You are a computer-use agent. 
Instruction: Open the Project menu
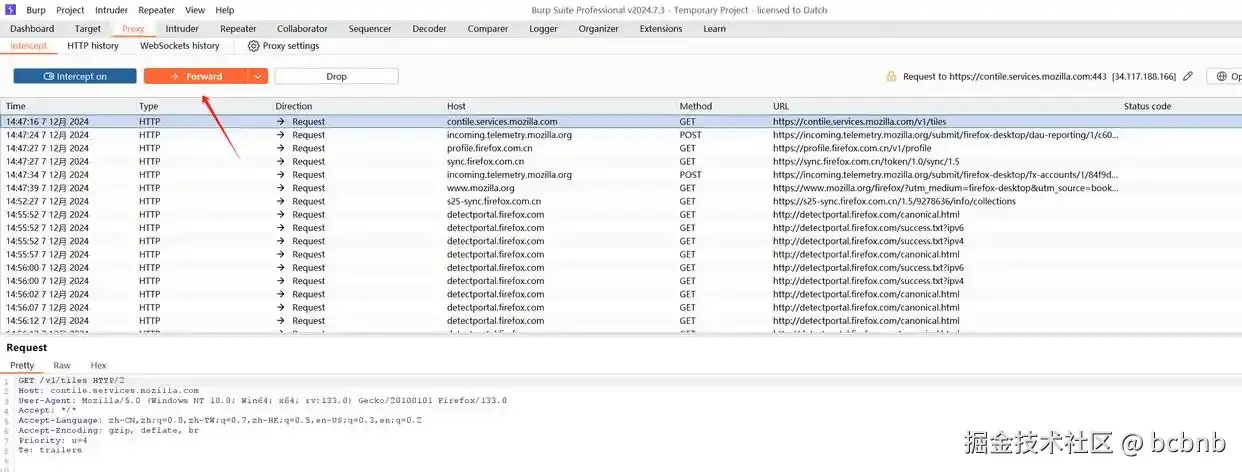tap(70, 10)
